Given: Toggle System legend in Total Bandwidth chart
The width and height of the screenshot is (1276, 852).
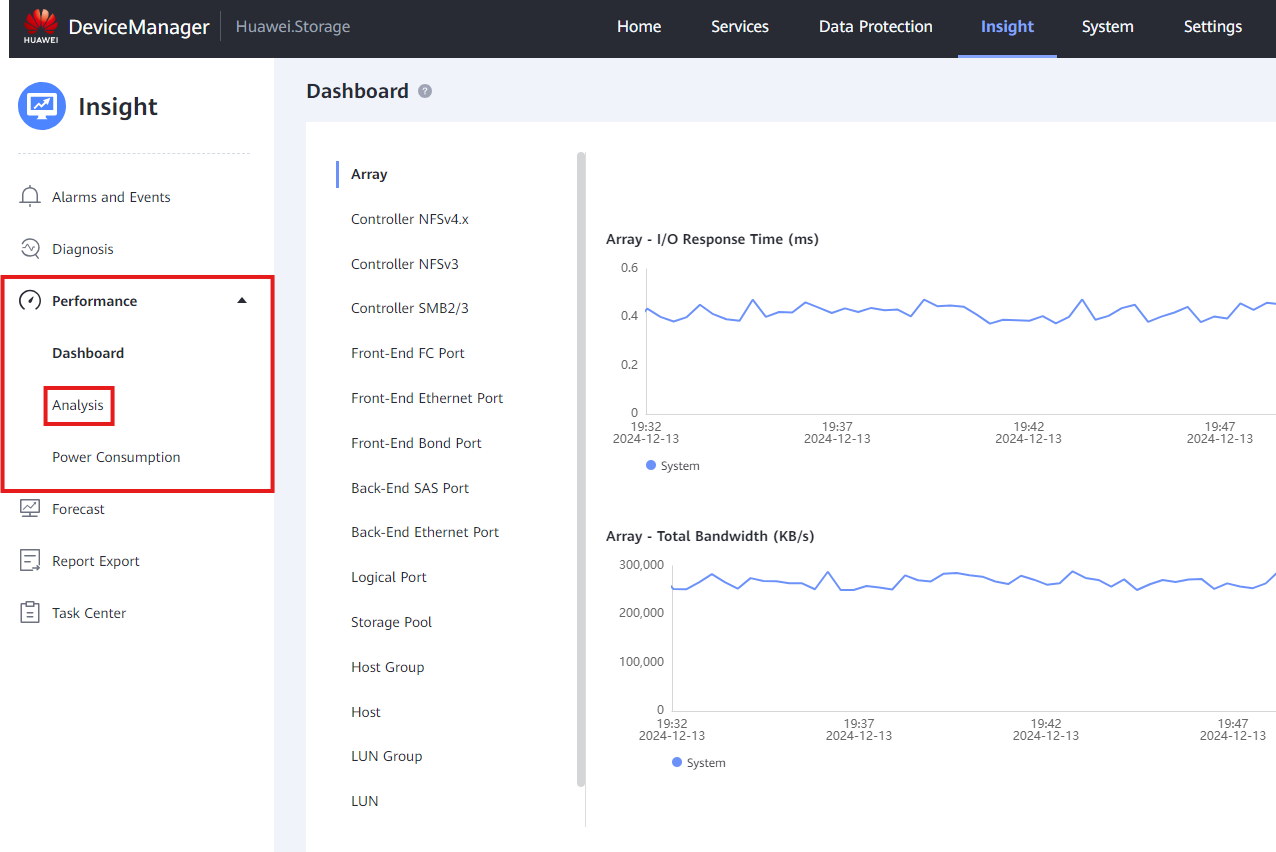Looking at the screenshot, I should coord(699,763).
